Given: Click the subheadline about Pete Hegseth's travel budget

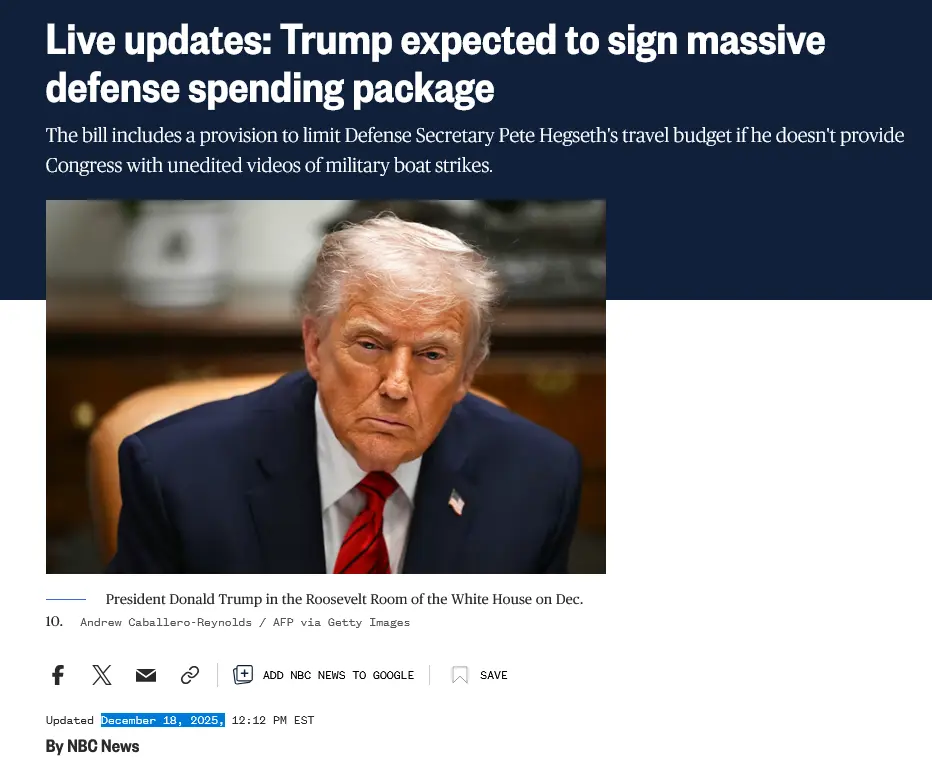Looking at the screenshot, I should click(x=475, y=150).
